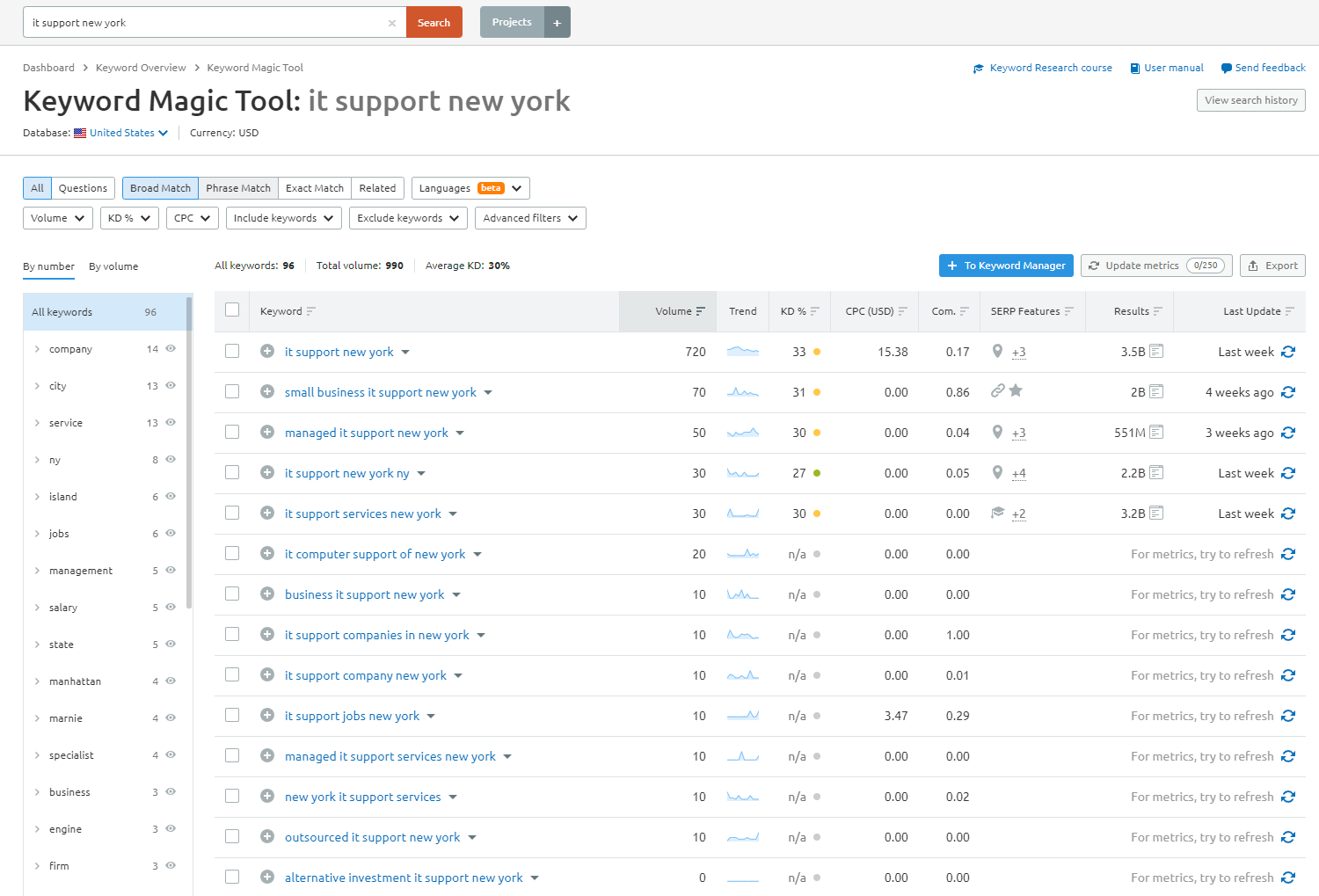Open the Keyword Research course link
Screen dimensions: 1319x896
[1050, 68]
